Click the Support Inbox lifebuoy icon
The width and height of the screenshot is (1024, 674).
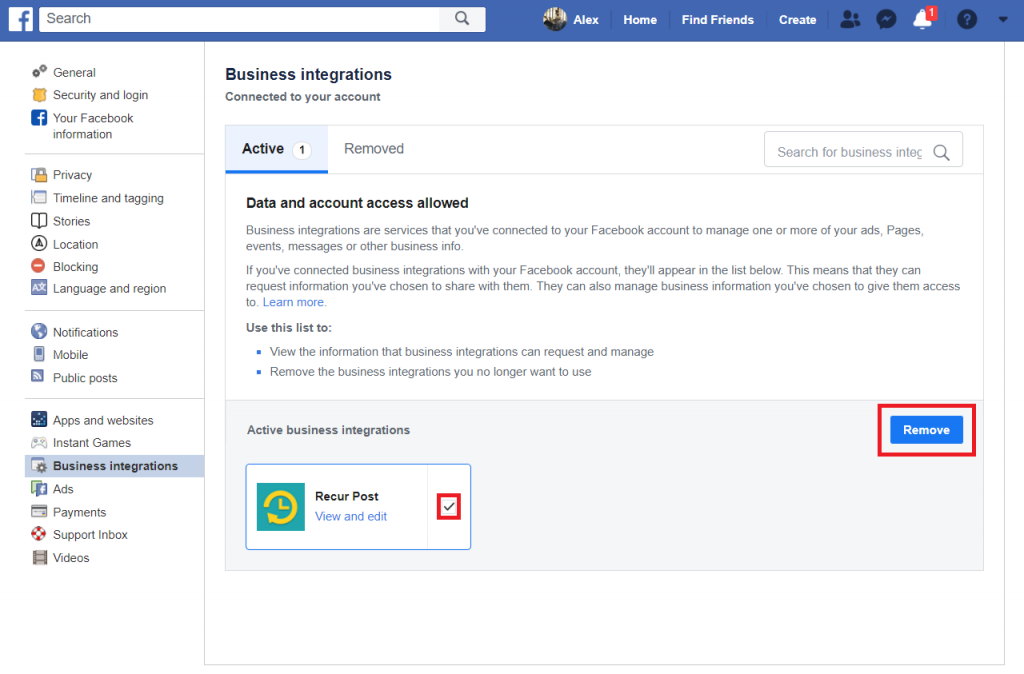tap(39, 534)
